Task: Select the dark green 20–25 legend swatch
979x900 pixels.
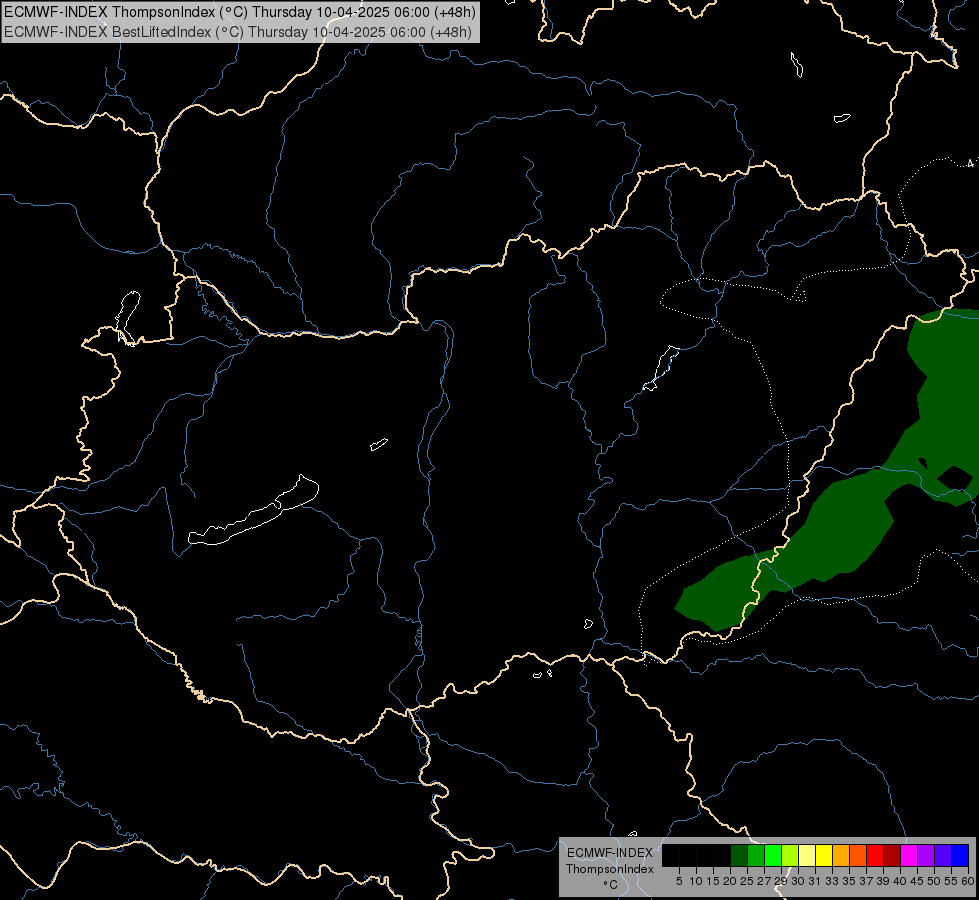Action: [739, 855]
